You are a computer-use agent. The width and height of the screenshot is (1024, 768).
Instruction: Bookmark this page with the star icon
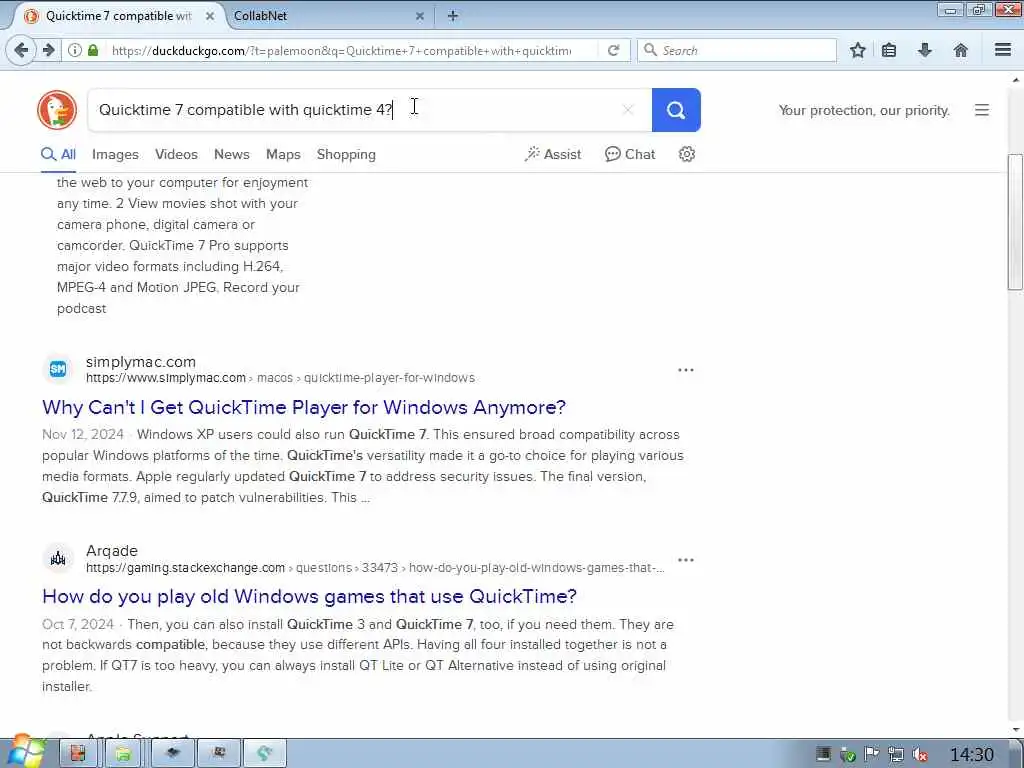[x=857, y=50]
